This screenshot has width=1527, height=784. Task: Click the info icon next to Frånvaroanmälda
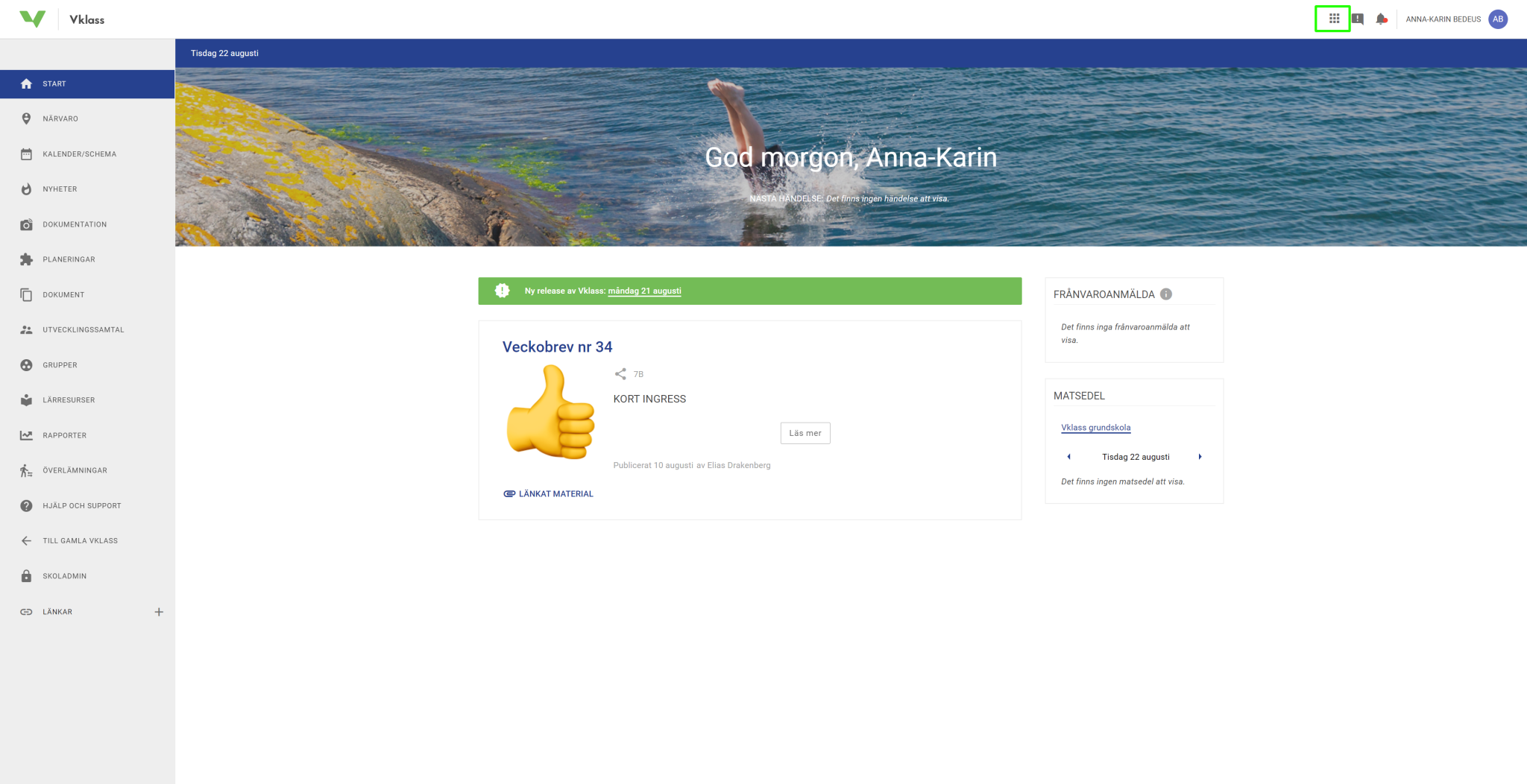[x=1166, y=294]
